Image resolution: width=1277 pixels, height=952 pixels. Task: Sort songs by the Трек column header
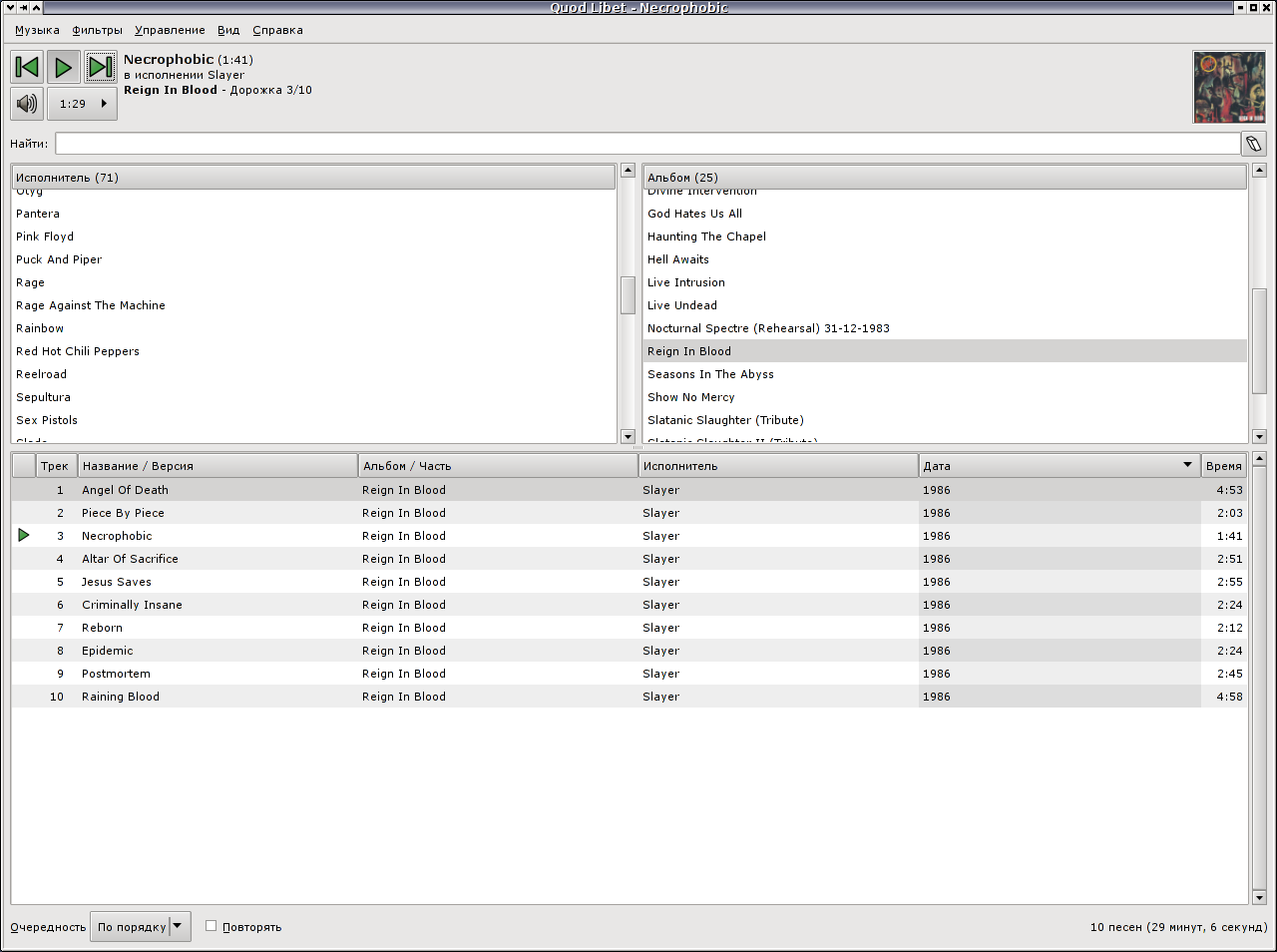click(56, 466)
